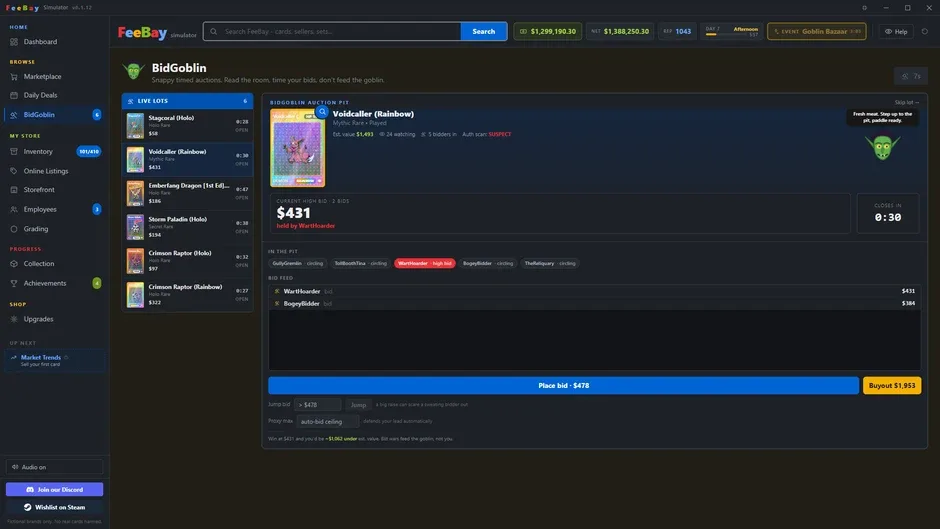Open the Inventory box icon
The width and height of the screenshot is (940, 529).
(x=14, y=152)
